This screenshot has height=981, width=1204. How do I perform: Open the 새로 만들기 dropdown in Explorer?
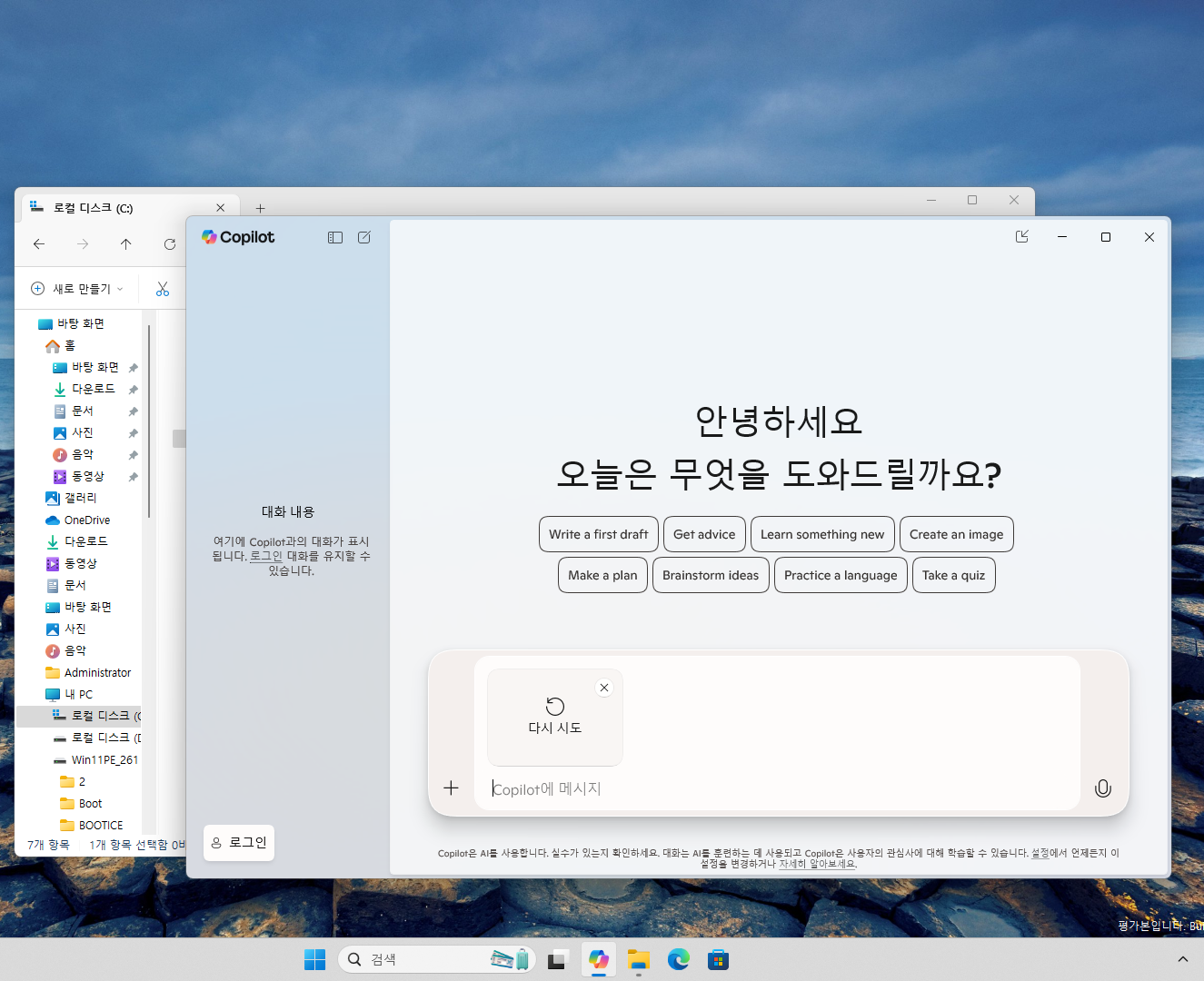[77, 289]
